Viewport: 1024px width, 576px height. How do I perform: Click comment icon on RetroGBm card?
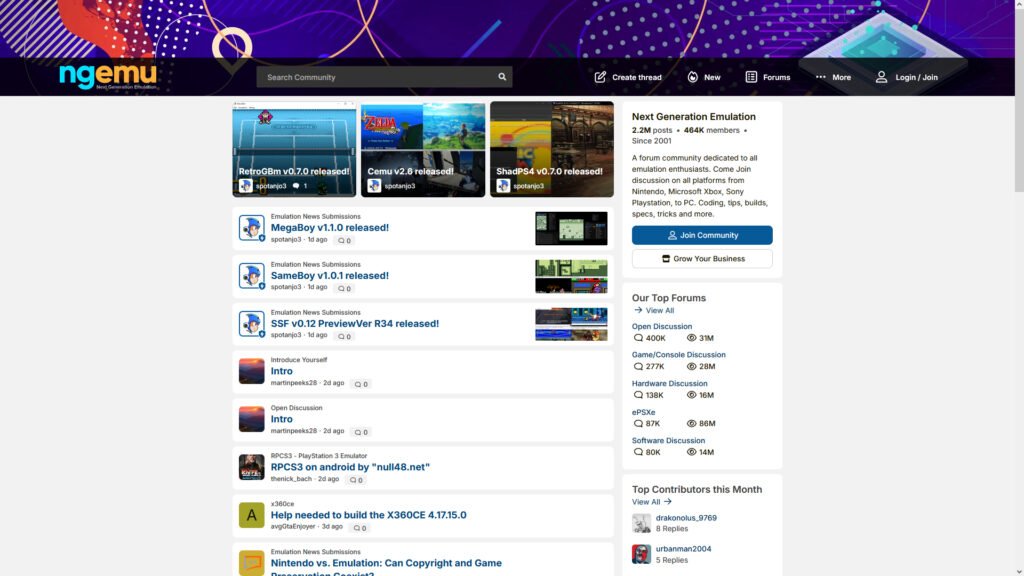[296, 186]
